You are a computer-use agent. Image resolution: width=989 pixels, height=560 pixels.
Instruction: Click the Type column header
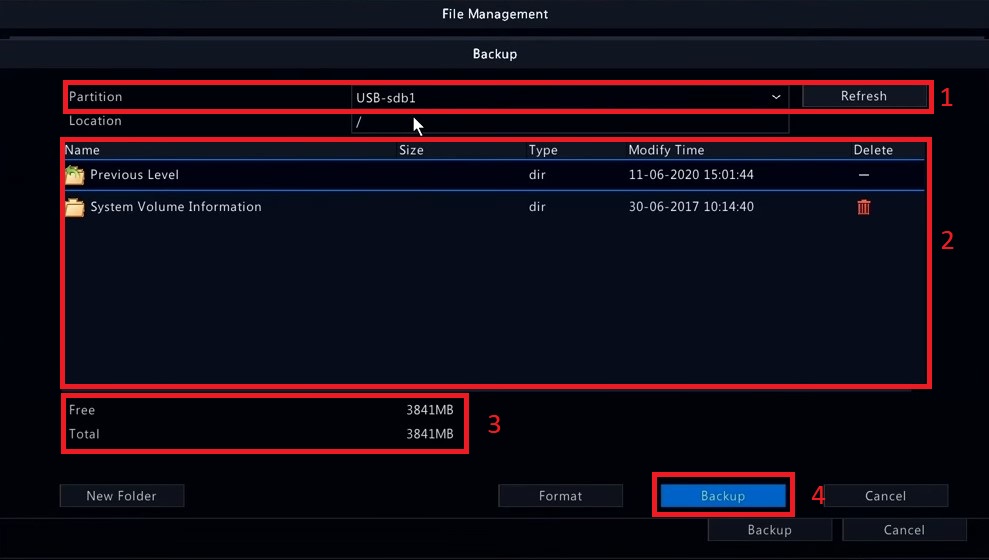(543, 150)
